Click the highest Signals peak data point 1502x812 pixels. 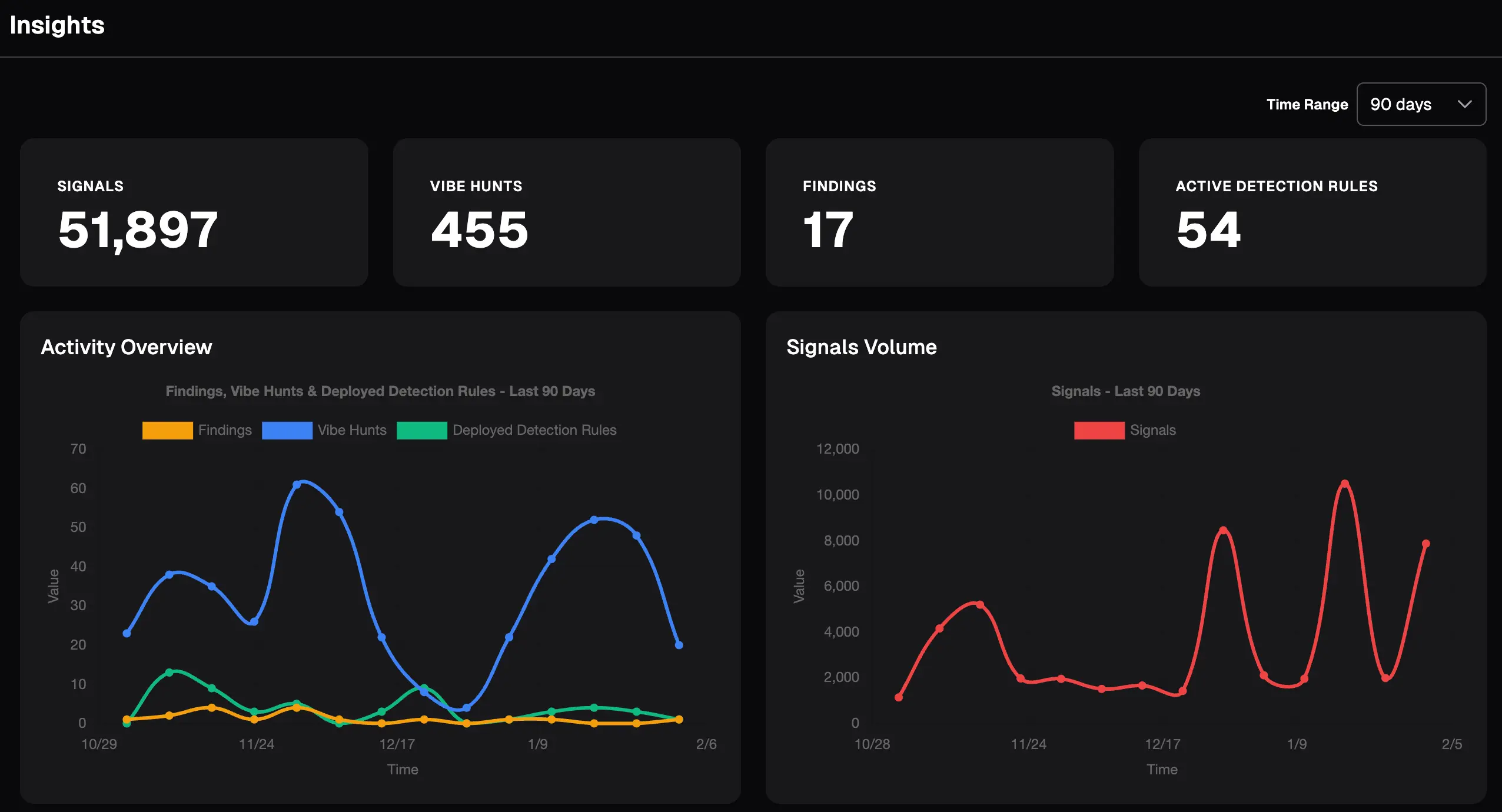click(x=1344, y=484)
